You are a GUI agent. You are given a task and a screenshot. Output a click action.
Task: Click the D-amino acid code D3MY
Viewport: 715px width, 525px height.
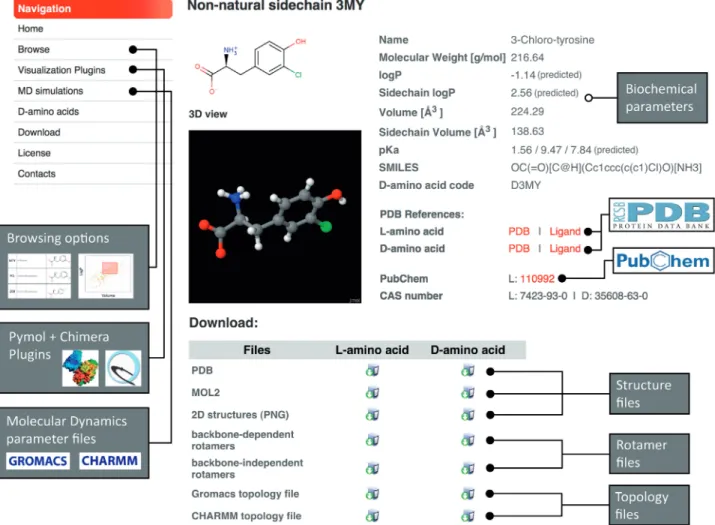click(526, 185)
